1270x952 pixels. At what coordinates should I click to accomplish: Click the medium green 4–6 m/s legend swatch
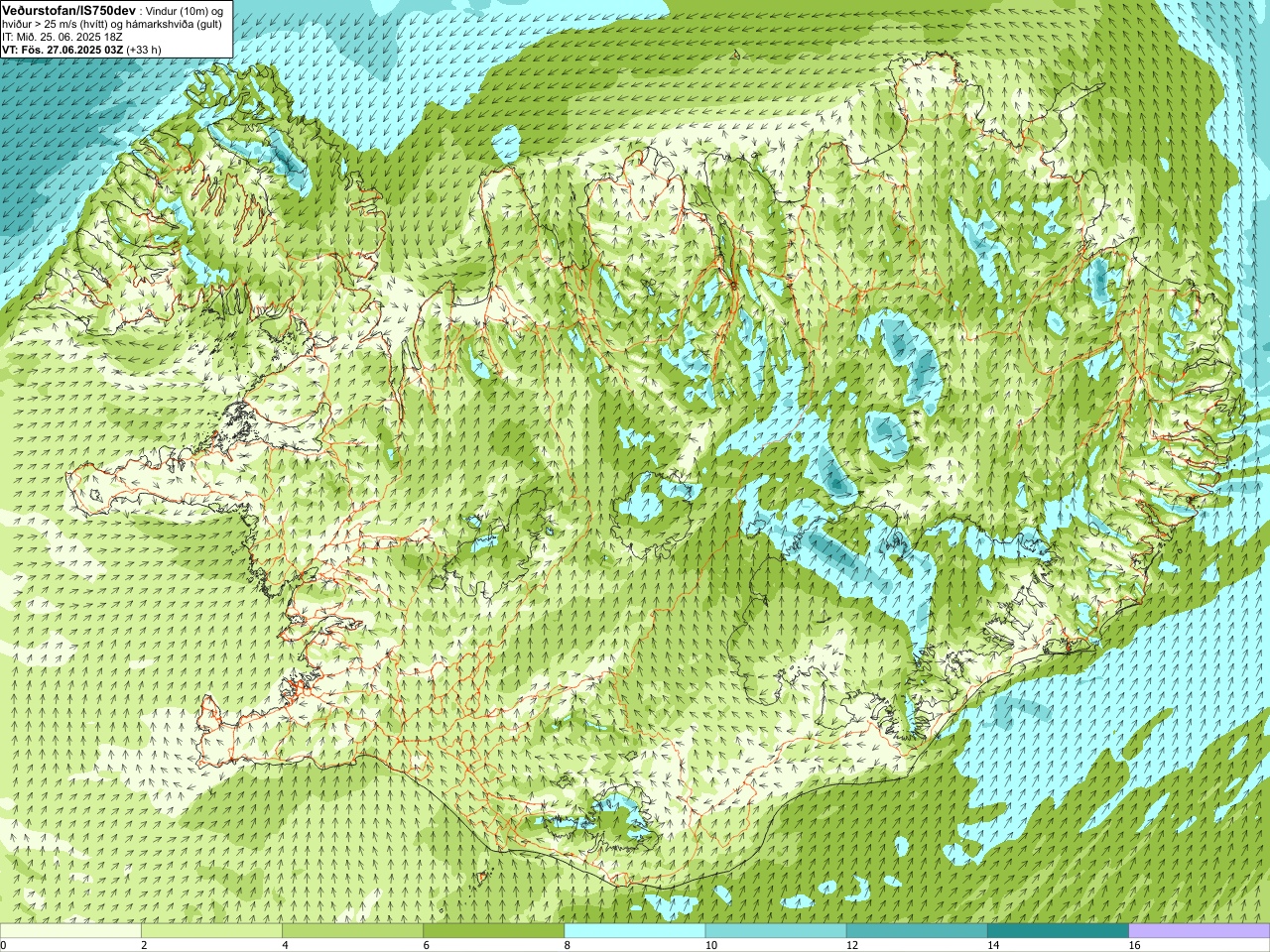pos(352,931)
